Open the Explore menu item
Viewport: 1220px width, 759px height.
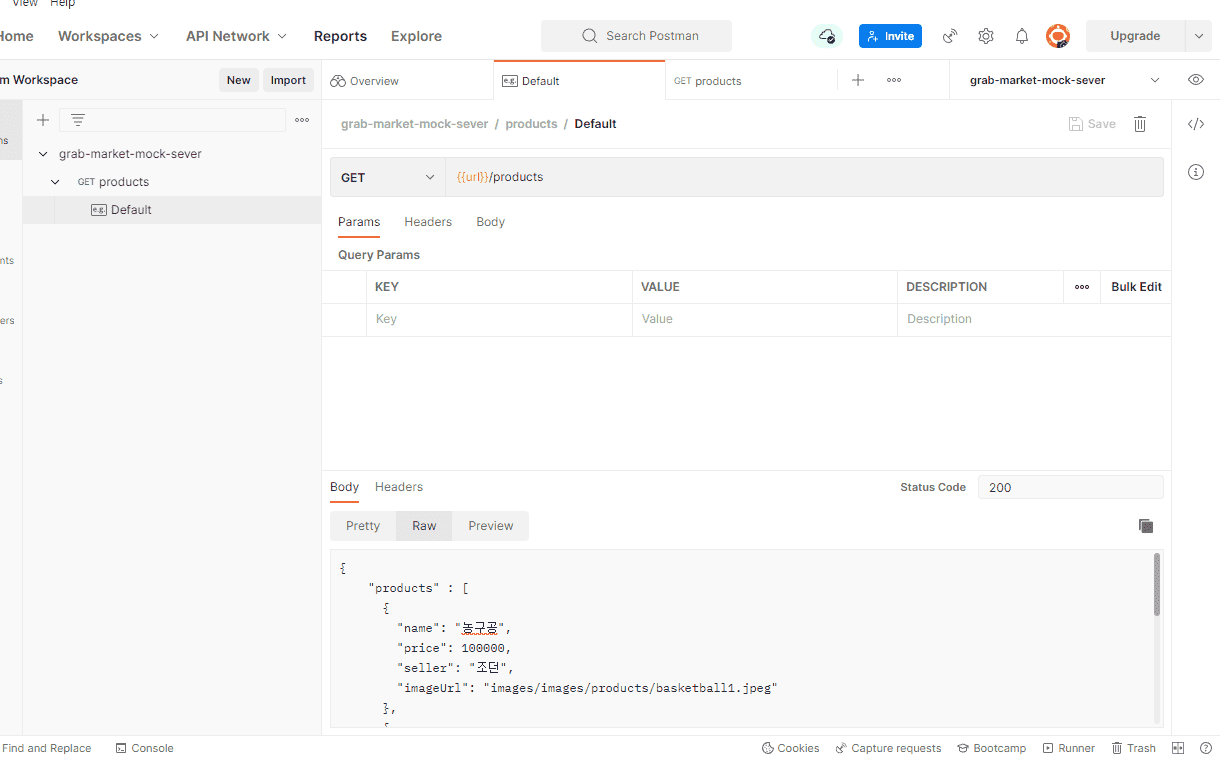pyautogui.click(x=416, y=36)
